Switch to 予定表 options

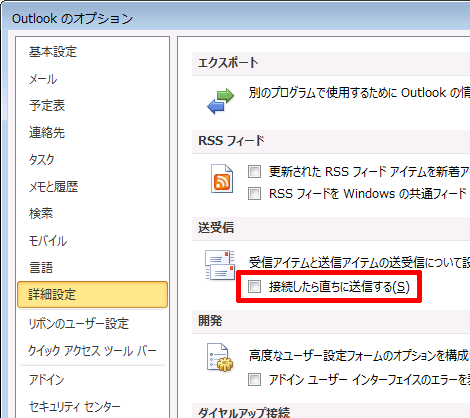pyautogui.click(x=92, y=106)
